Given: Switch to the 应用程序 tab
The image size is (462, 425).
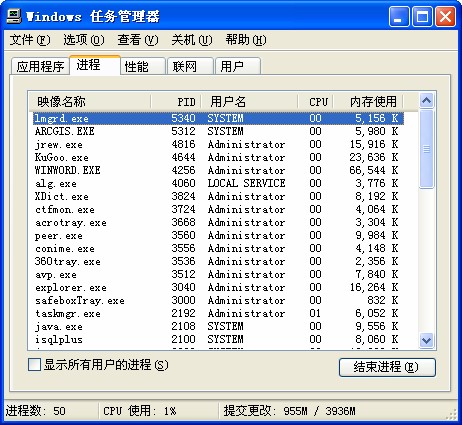Looking at the screenshot, I should point(40,66).
